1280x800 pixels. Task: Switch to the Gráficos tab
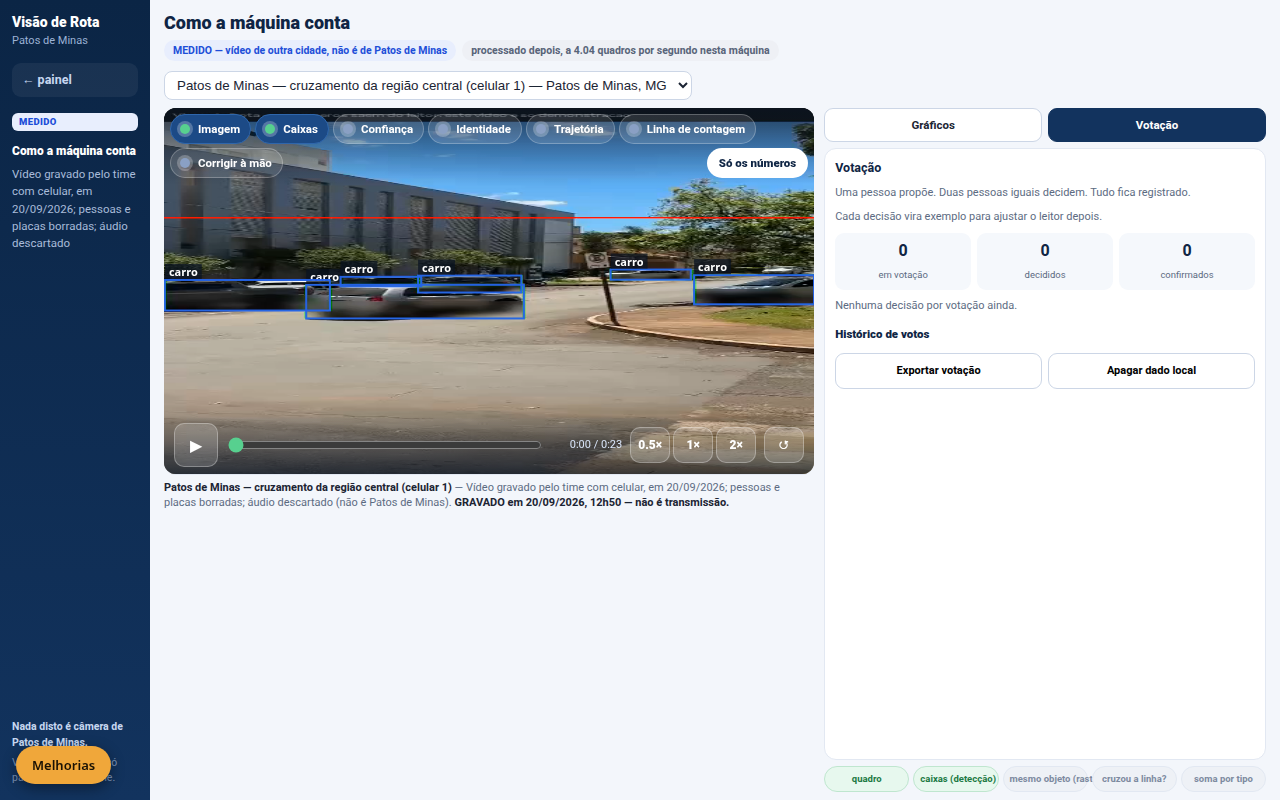[x=933, y=125]
